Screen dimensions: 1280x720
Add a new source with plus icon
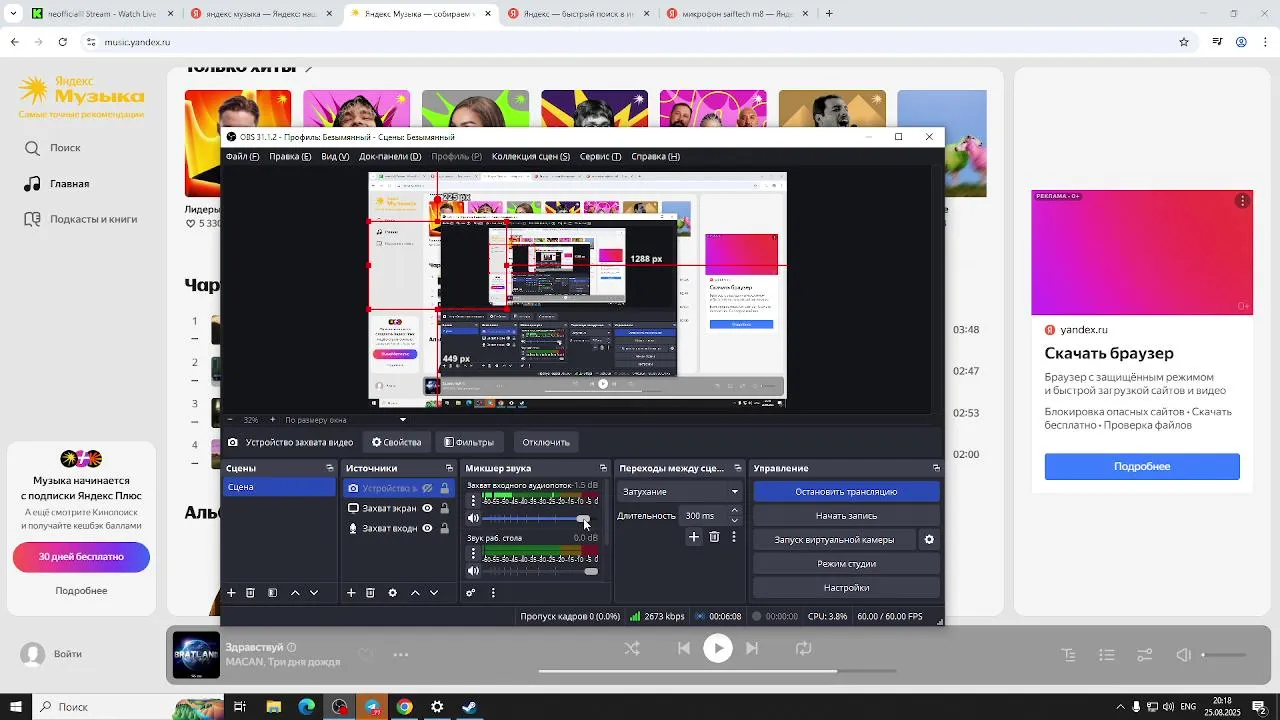351,593
